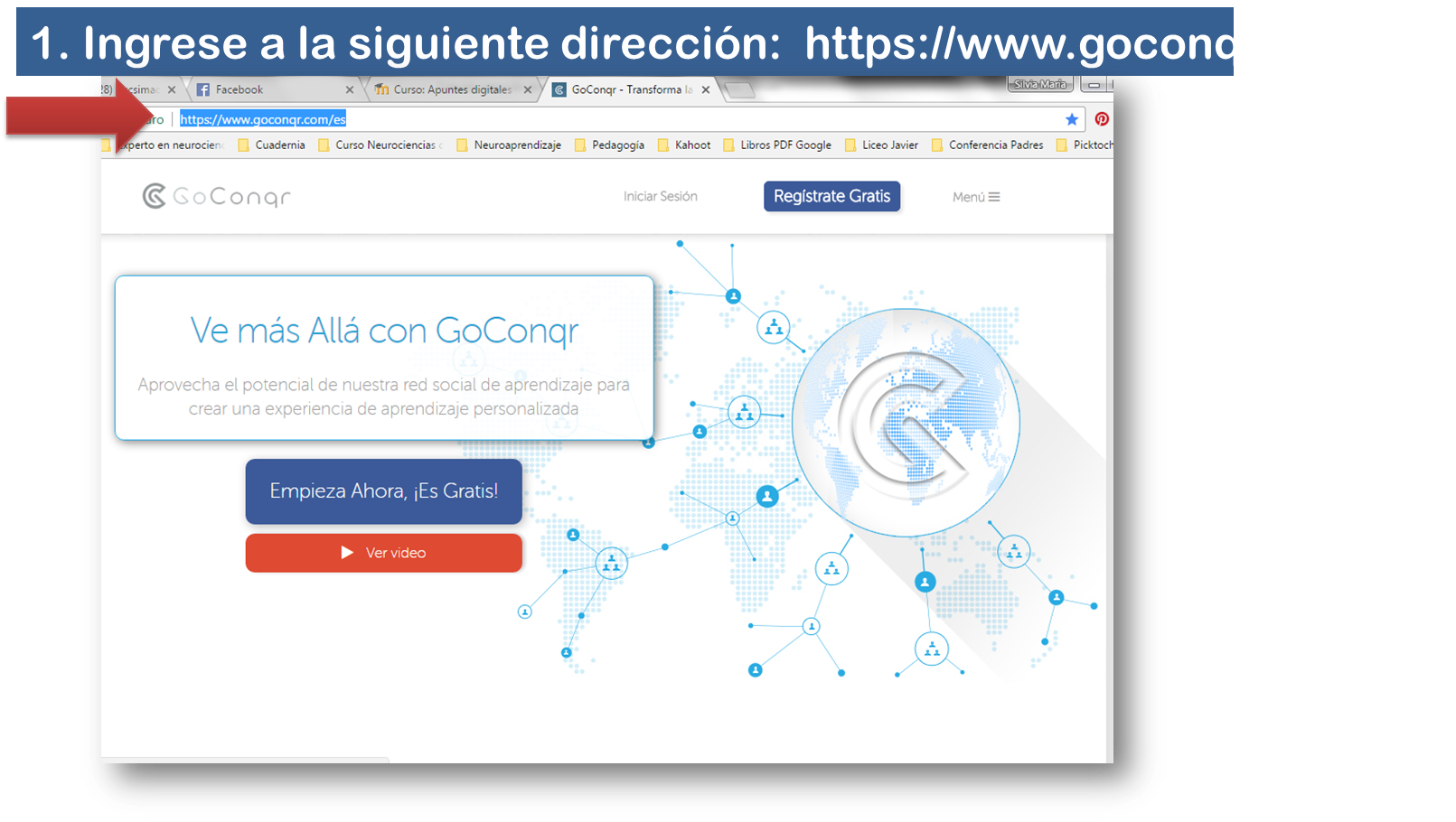Open Libros PDF Google bookmark folder
This screenshot has height=822, width=1456.
tap(777, 145)
